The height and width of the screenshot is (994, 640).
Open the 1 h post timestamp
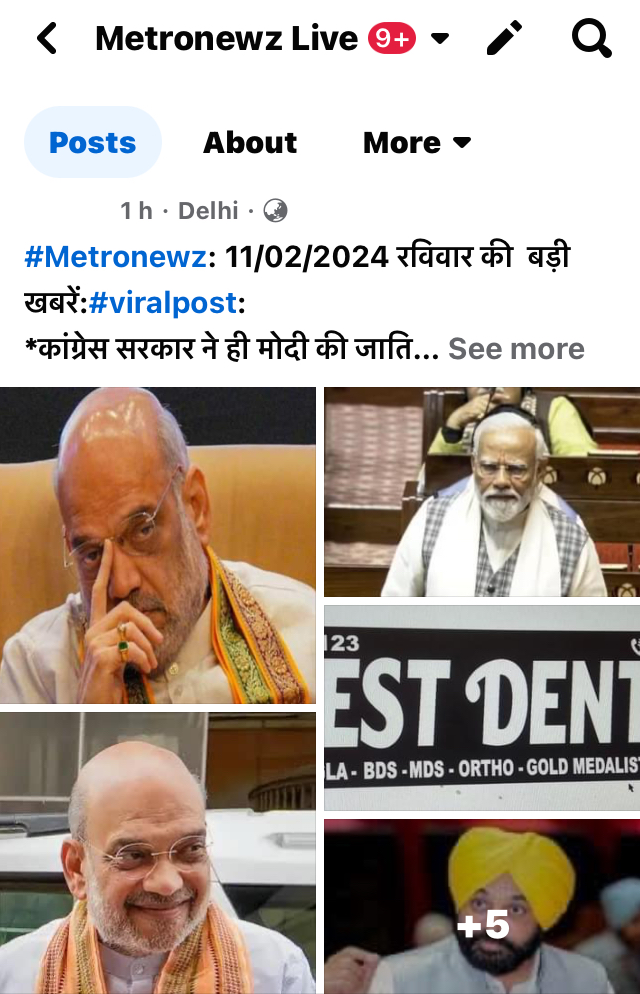[x=136, y=210]
